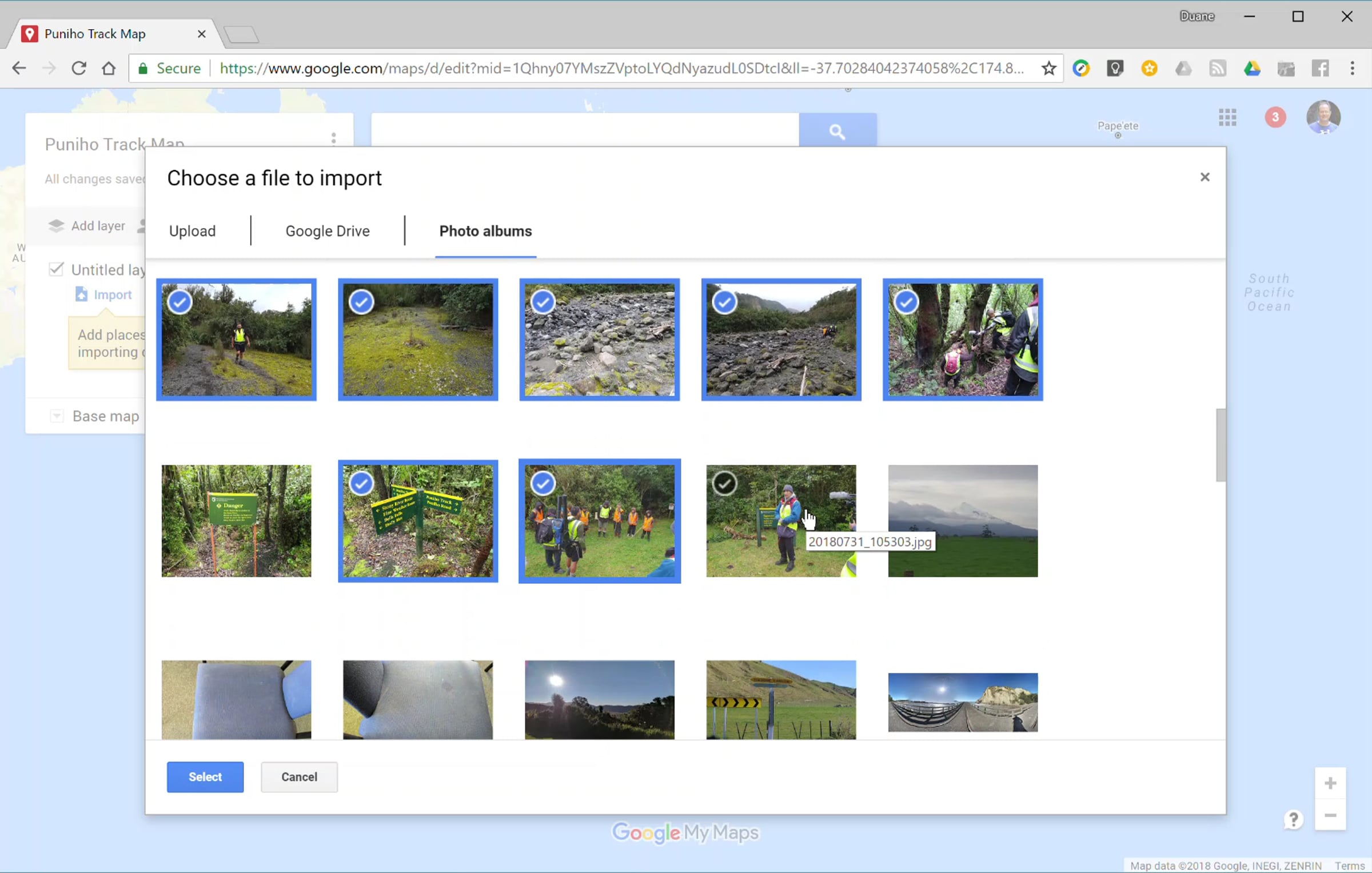Toggle the checkmark on photo 20180731_105303.jpg

click(724, 484)
